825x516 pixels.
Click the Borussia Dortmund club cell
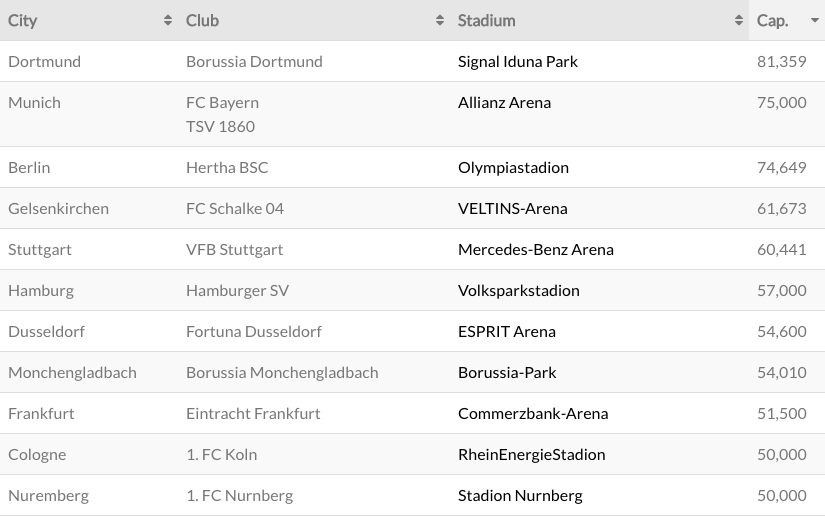pos(254,62)
